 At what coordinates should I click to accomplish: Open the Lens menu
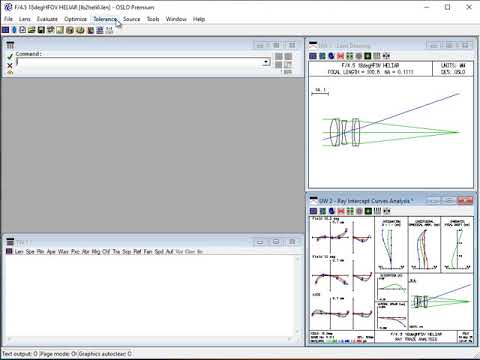(x=25, y=19)
